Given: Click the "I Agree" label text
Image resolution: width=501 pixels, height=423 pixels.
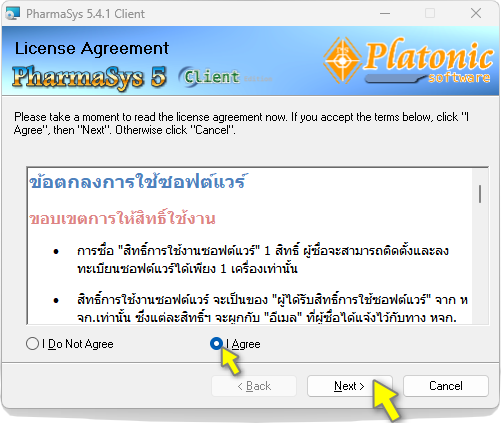Looking at the screenshot, I should tap(243, 344).
